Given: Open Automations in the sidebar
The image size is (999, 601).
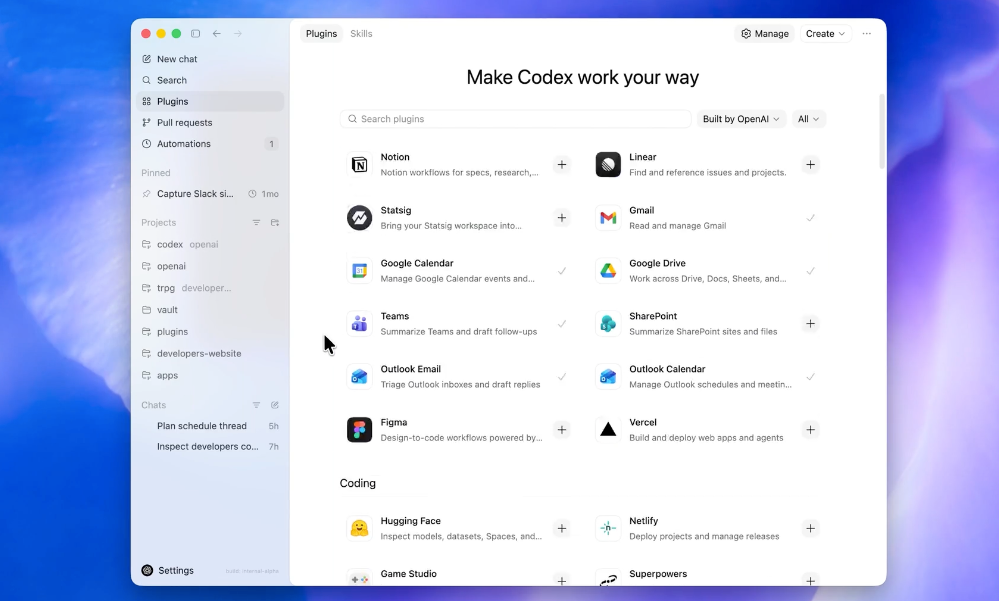Looking at the screenshot, I should pyautogui.click(x=184, y=144).
